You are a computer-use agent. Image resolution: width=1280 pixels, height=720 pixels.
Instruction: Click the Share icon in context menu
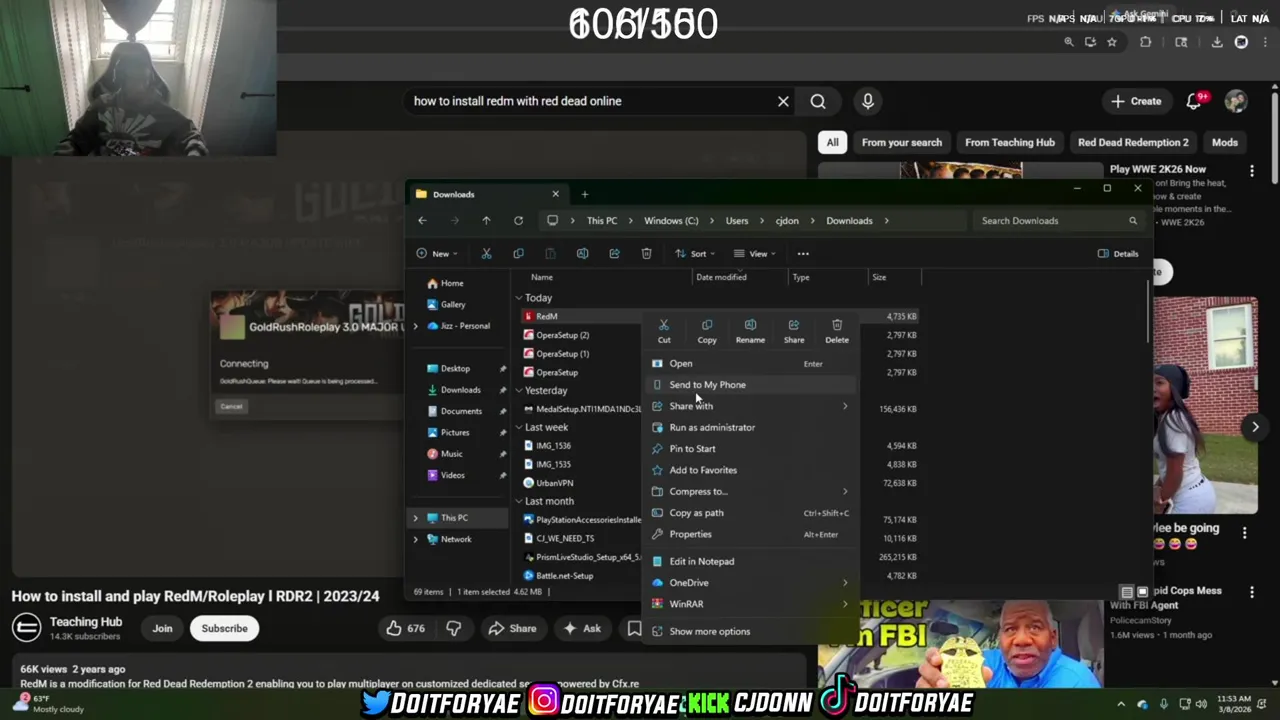click(x=793, y=331)
